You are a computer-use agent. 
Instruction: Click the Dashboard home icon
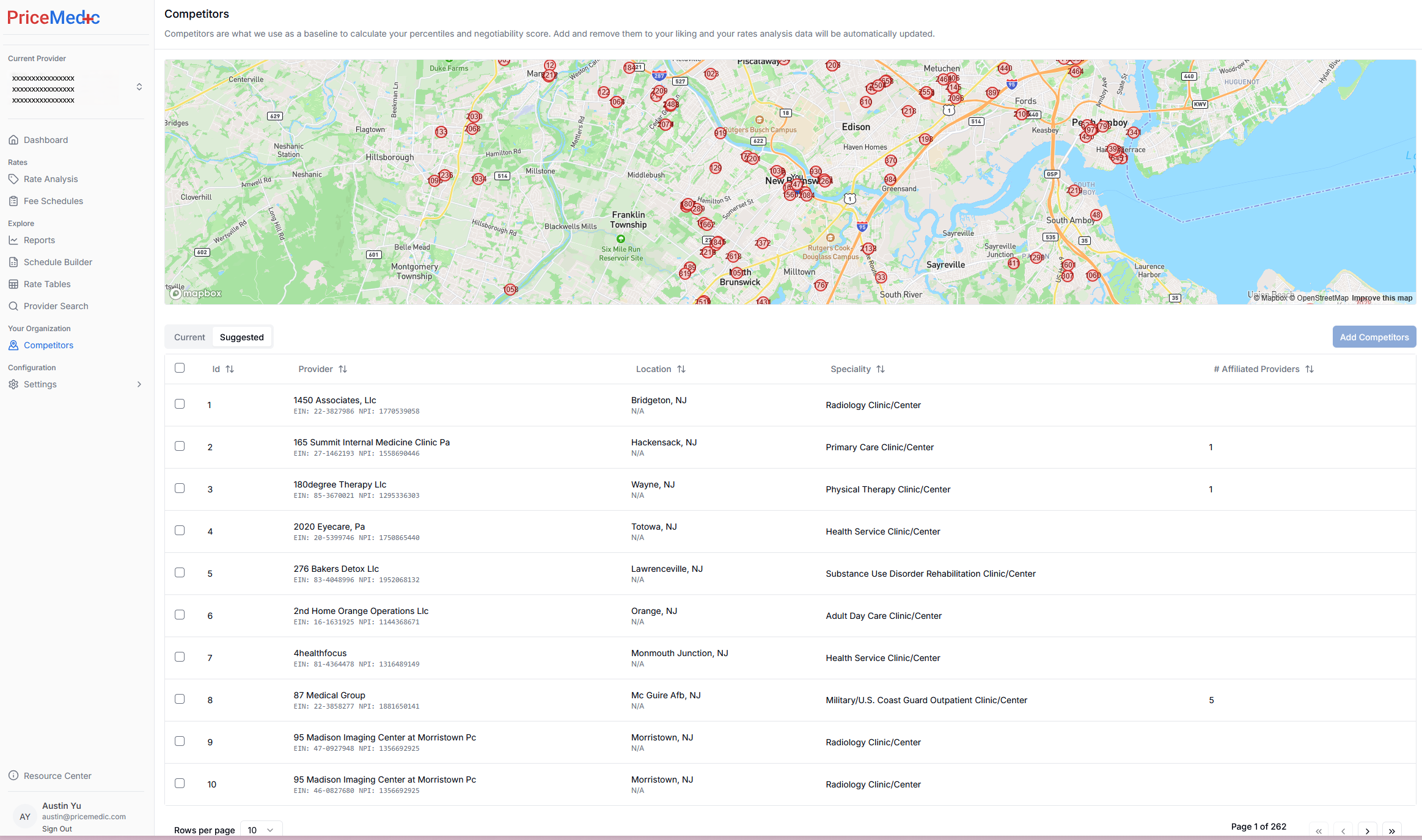(x=13, y=140)
